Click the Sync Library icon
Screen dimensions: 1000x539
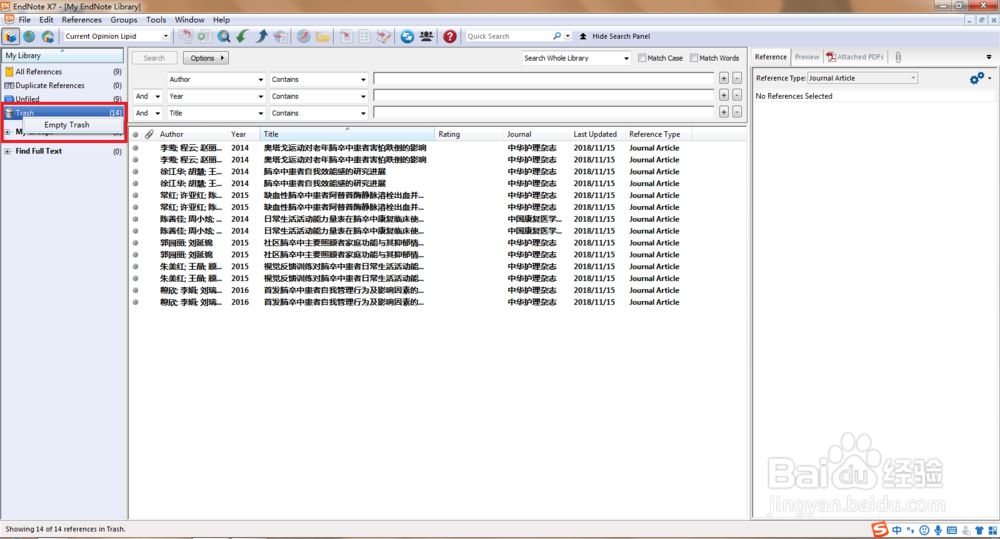click(407, 36)
